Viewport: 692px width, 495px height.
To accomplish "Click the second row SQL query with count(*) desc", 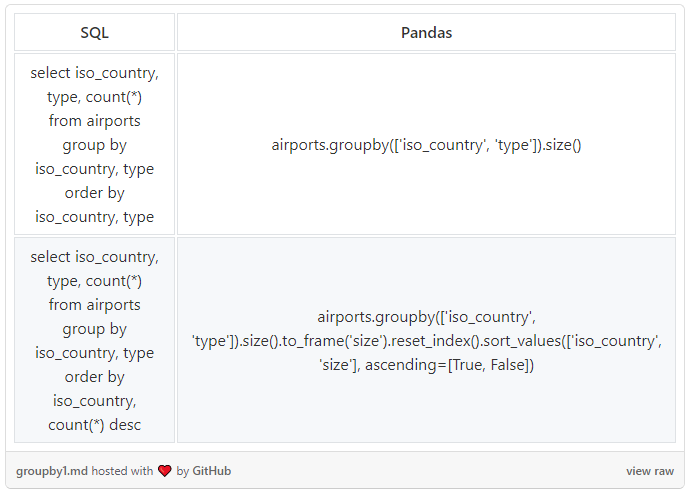I will pos(94,340).
